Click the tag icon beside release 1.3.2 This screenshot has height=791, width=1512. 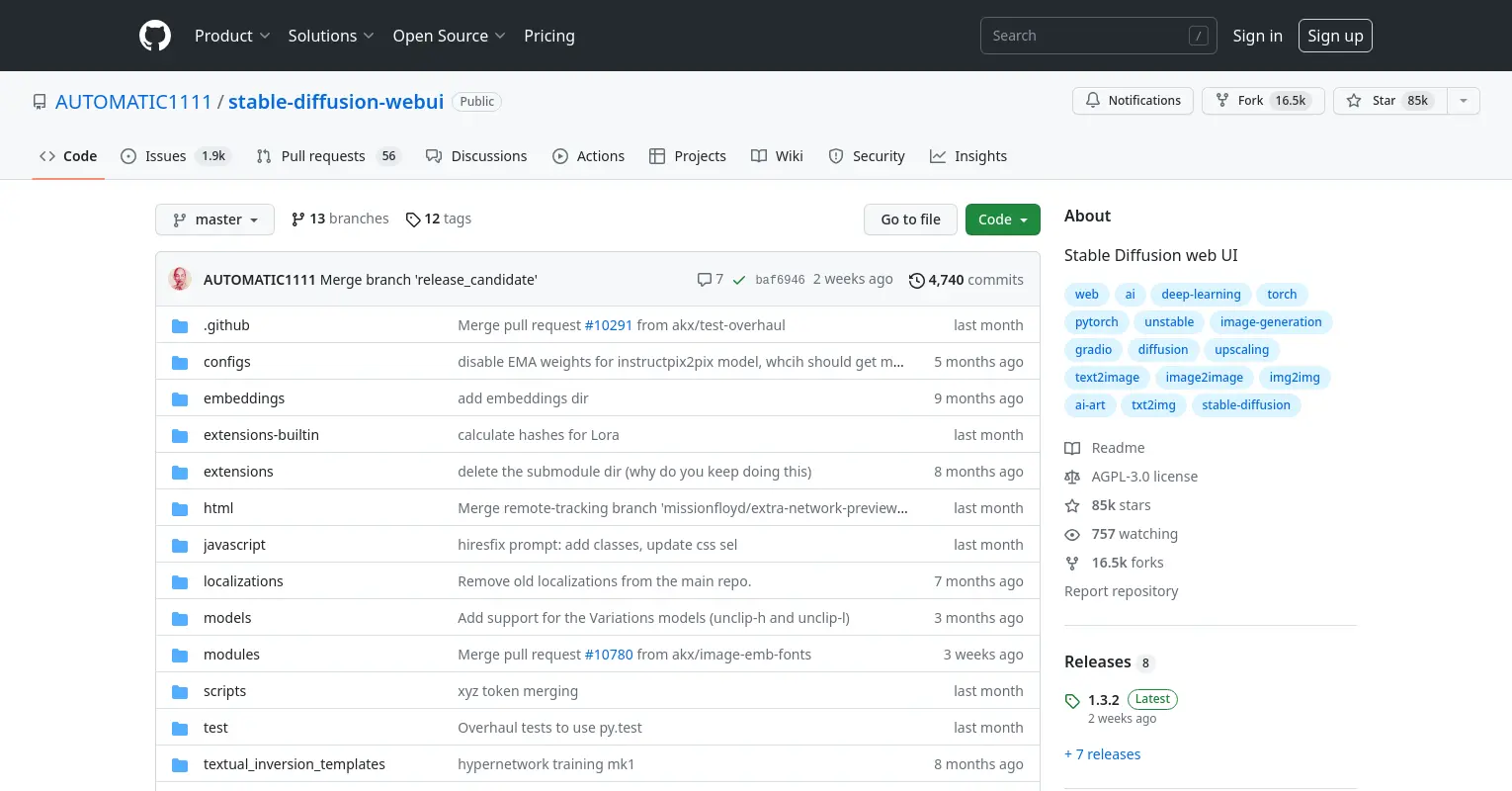[x=1072, y=701]
